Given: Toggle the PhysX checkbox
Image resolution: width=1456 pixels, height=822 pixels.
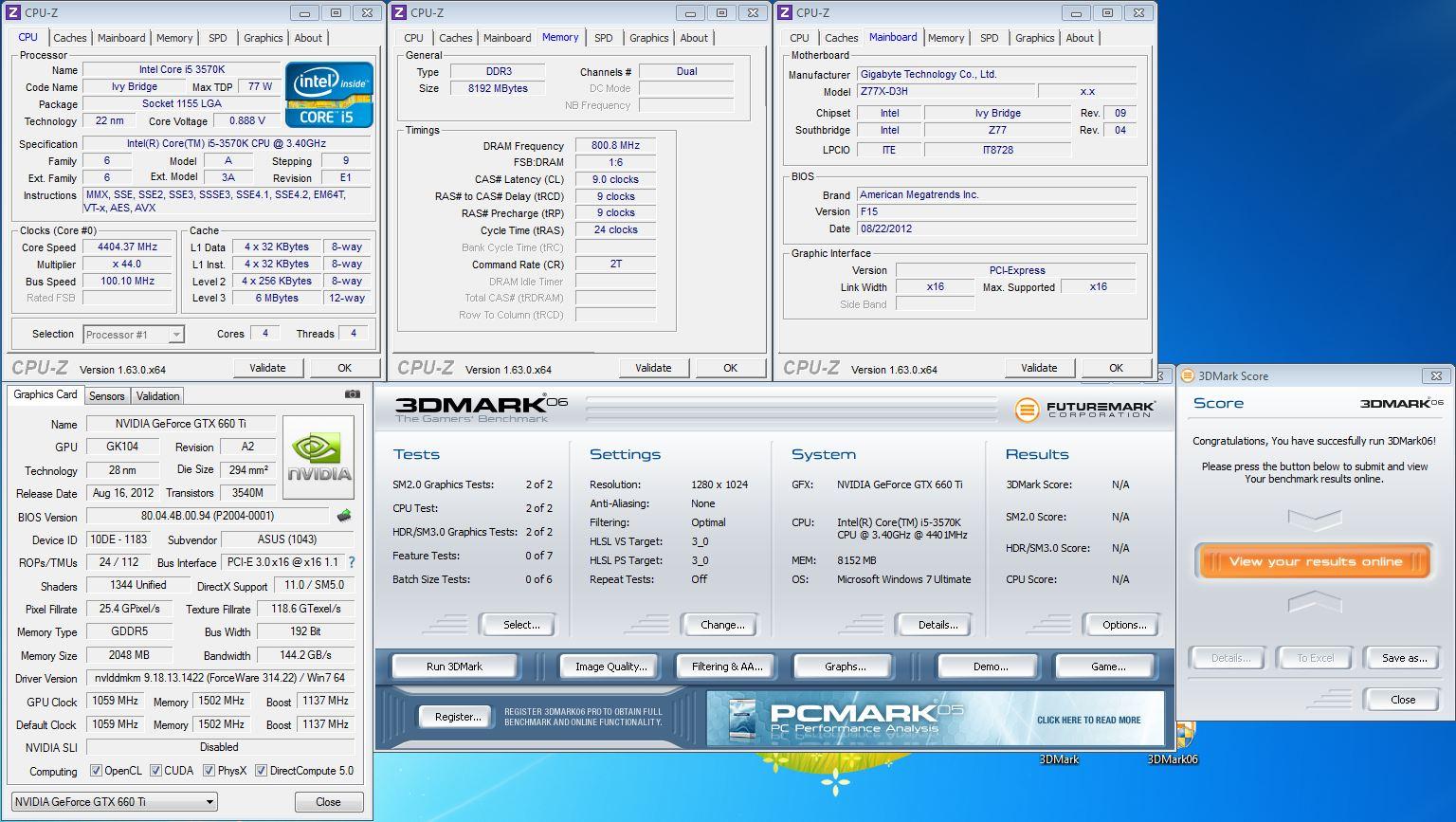Looking at the screenshot, I should [x=209, y=771].
